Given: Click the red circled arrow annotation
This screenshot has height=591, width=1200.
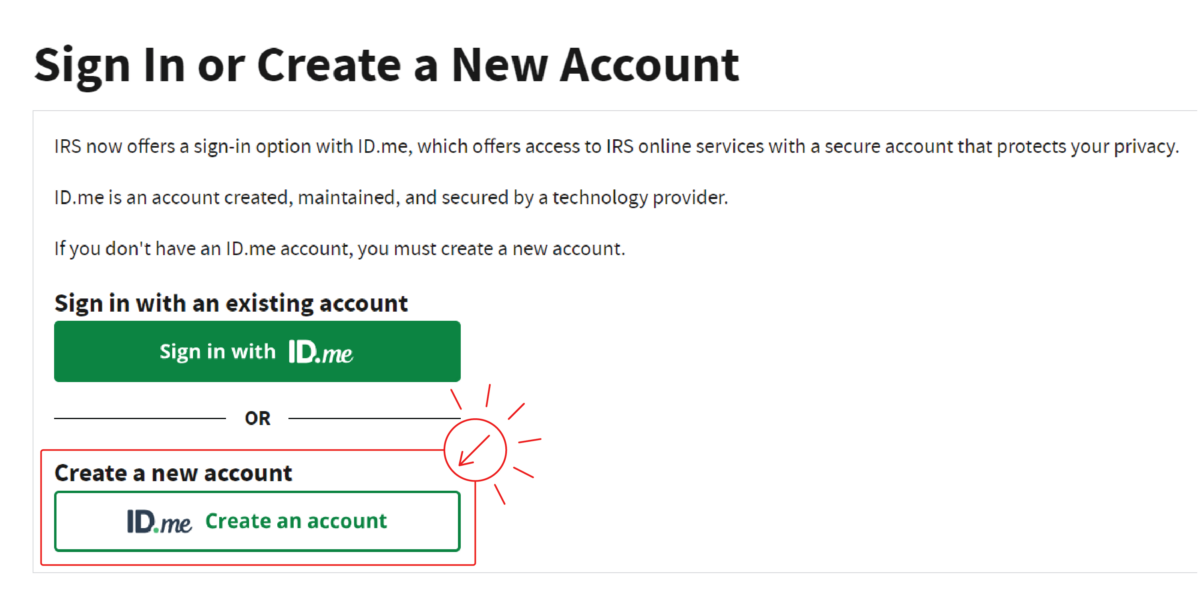Looking at the screenshot, I should (x=476, y=448).
